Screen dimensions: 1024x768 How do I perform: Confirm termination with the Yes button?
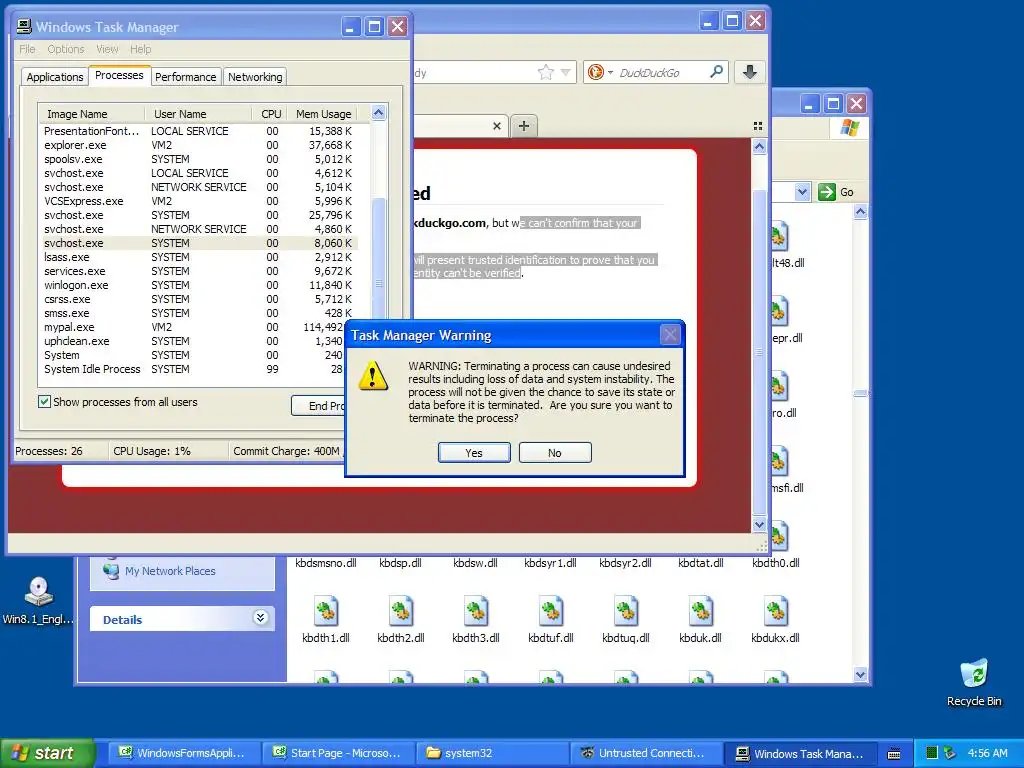[x=474, y=453]
